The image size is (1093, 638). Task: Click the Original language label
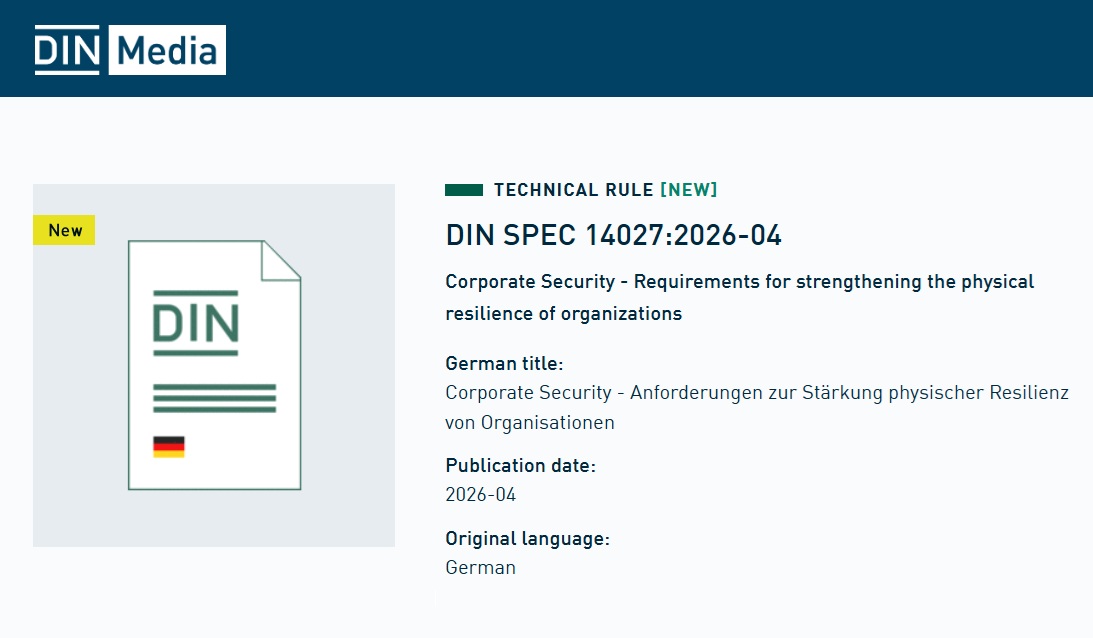coord(527,539)
